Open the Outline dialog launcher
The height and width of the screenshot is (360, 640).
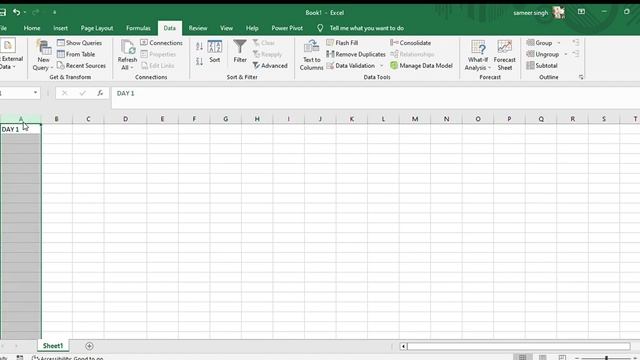click(581, 77)
